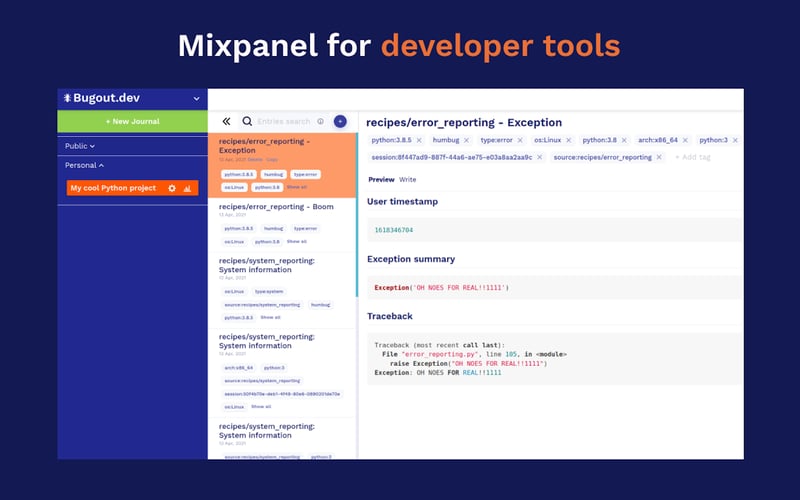The height and width of the screenshot is (500, 800).
Task: Remove the python:3.8.5 tag from entry header
Action: click(x=419, y=140)
